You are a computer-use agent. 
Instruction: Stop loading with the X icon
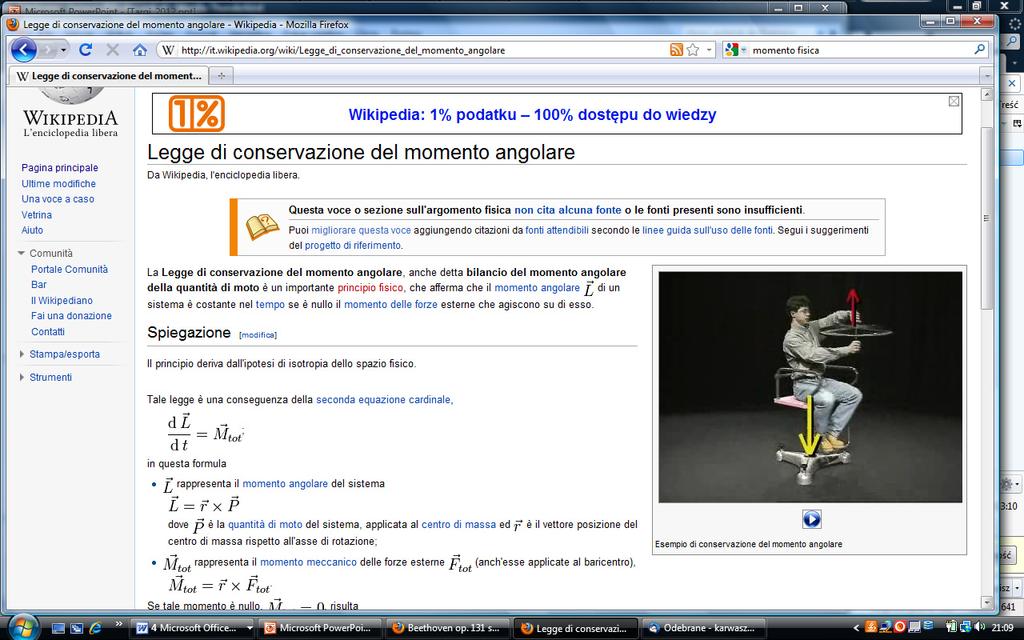[x=112, y=50]
